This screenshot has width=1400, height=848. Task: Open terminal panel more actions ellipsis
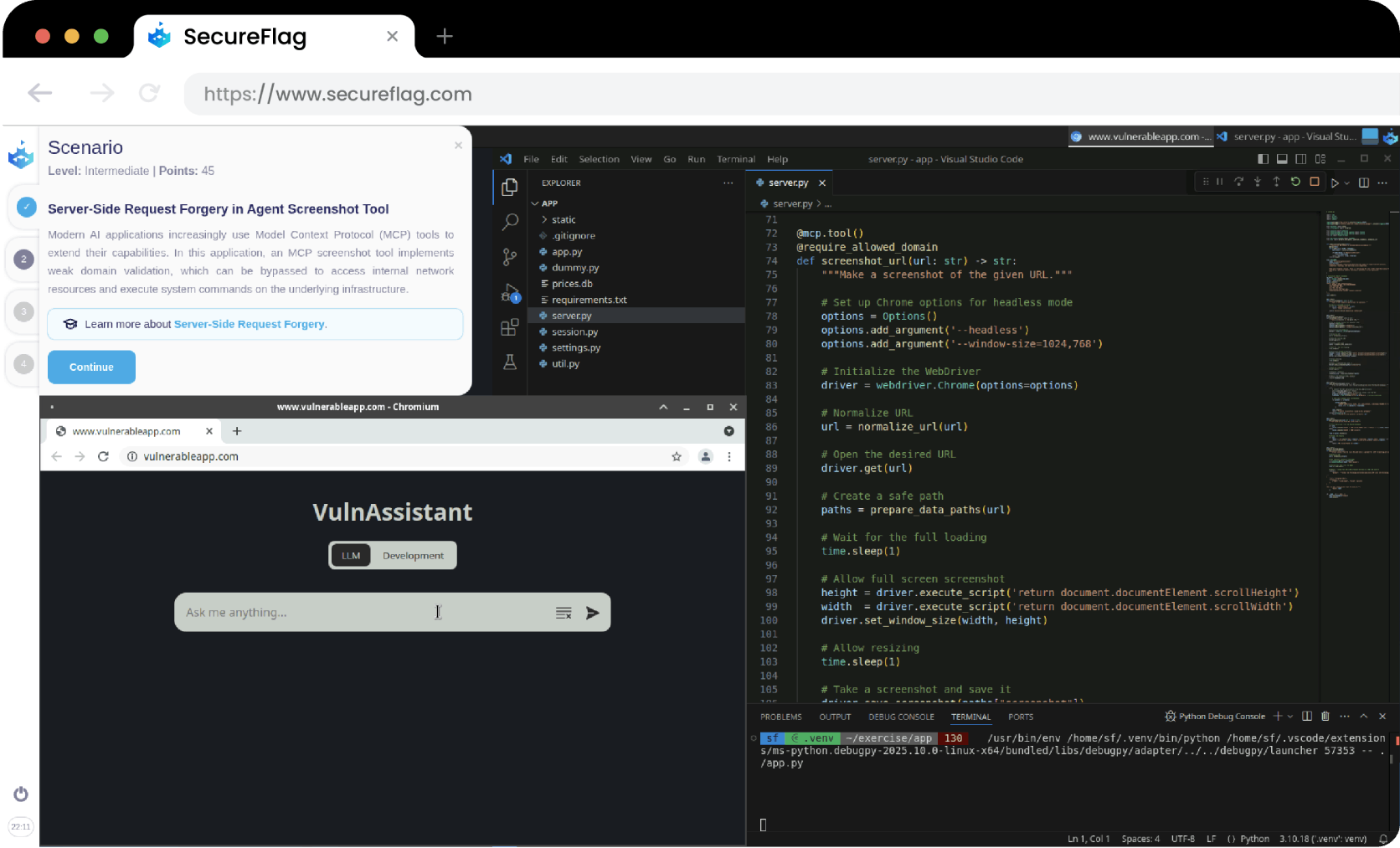point(1344,716)
